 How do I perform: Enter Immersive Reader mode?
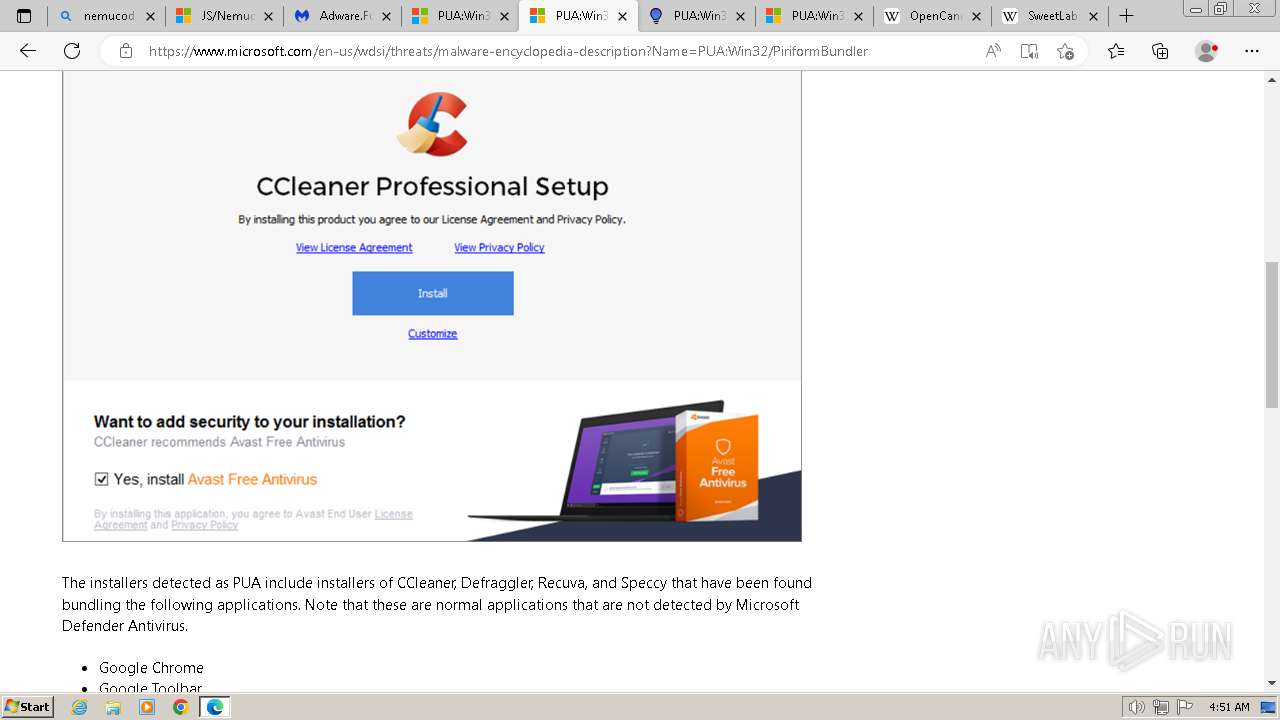1029,51
